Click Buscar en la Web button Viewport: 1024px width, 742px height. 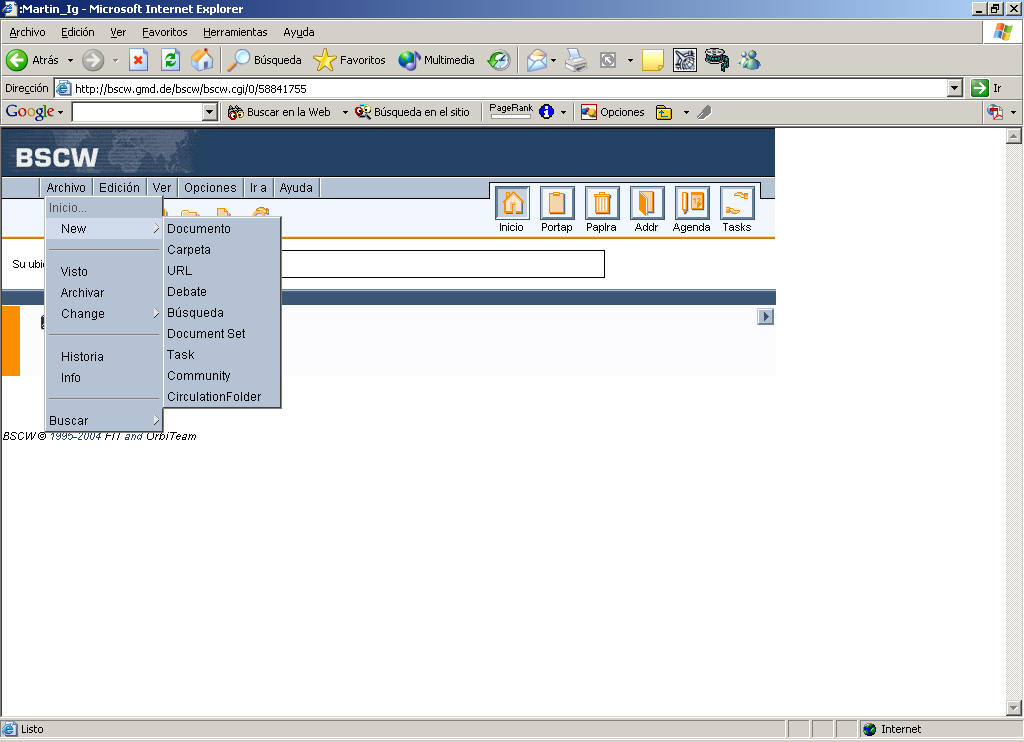coord(280,112)
